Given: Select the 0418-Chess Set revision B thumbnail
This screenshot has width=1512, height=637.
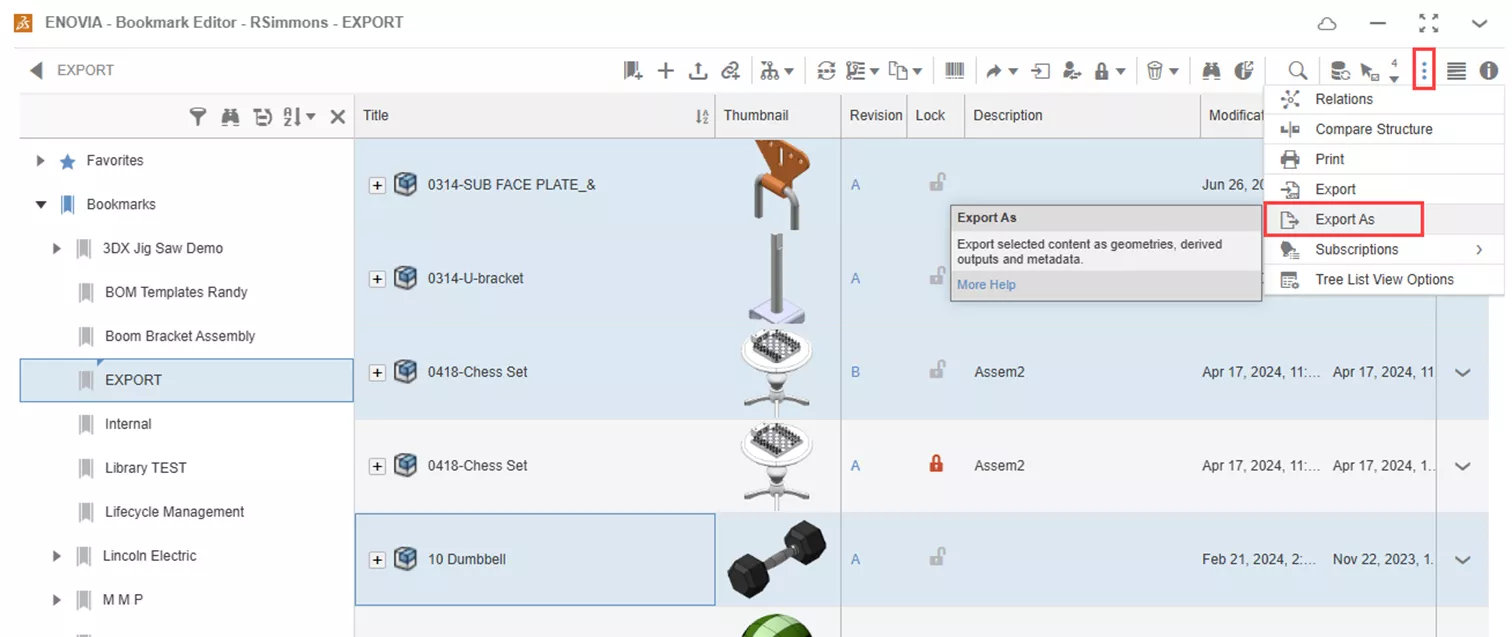Looking at the screenshot, I should (778, 371).
